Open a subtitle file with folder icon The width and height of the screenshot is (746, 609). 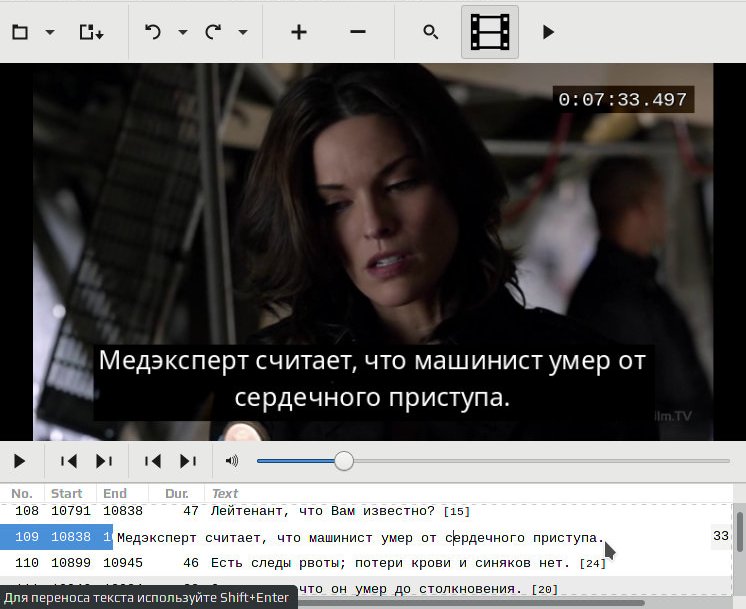point(20,32)
